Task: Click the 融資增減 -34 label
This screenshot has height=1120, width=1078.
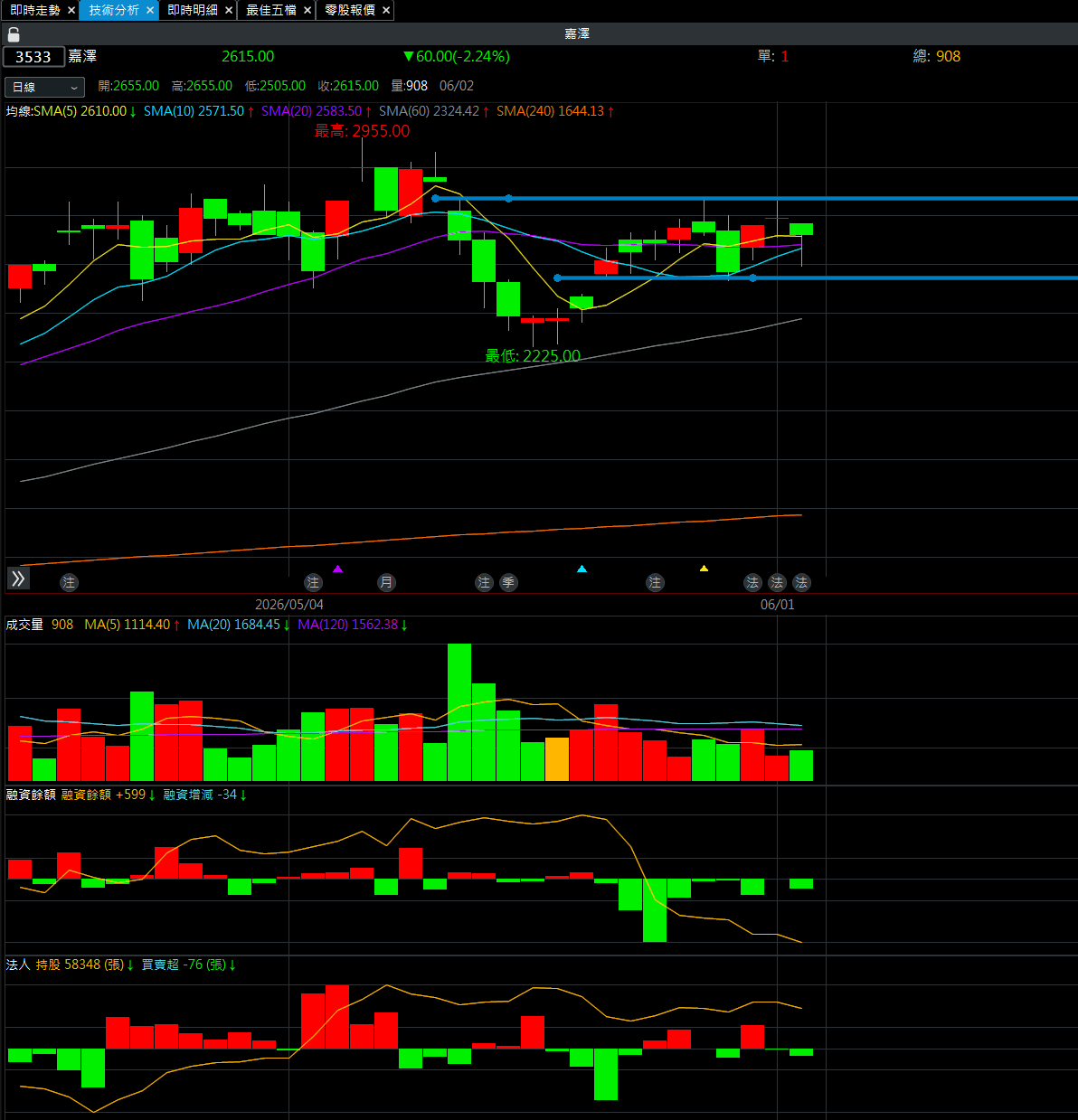Action: tap(205, 795)
